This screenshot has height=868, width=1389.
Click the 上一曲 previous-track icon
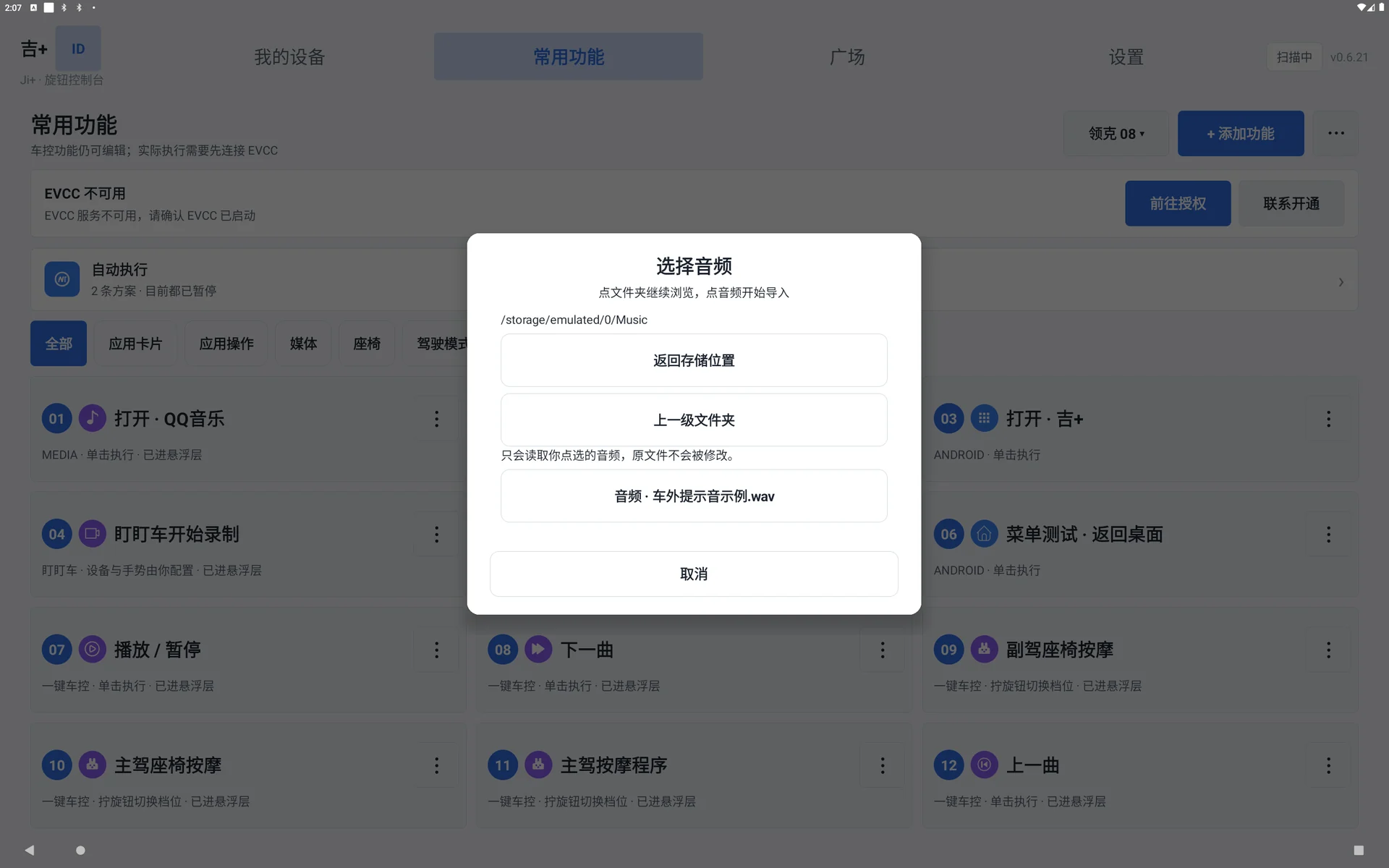984,765
